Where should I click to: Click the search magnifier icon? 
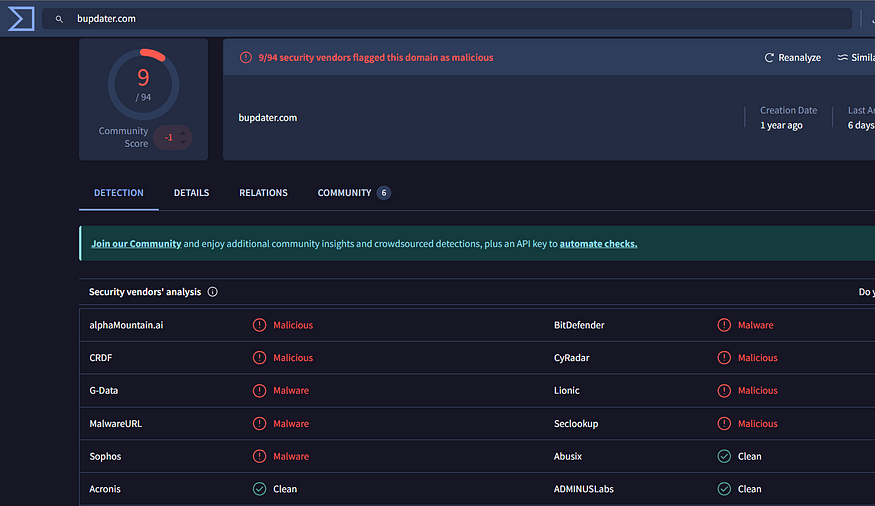59,19
